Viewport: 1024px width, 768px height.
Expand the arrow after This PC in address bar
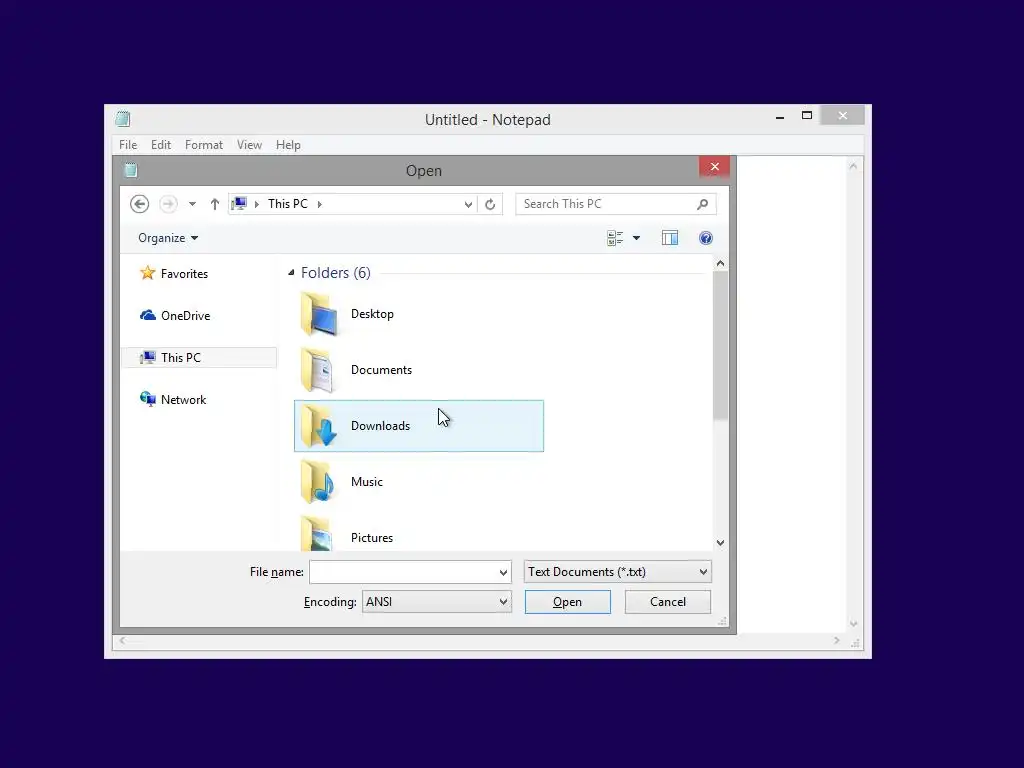tap(319, 204)
